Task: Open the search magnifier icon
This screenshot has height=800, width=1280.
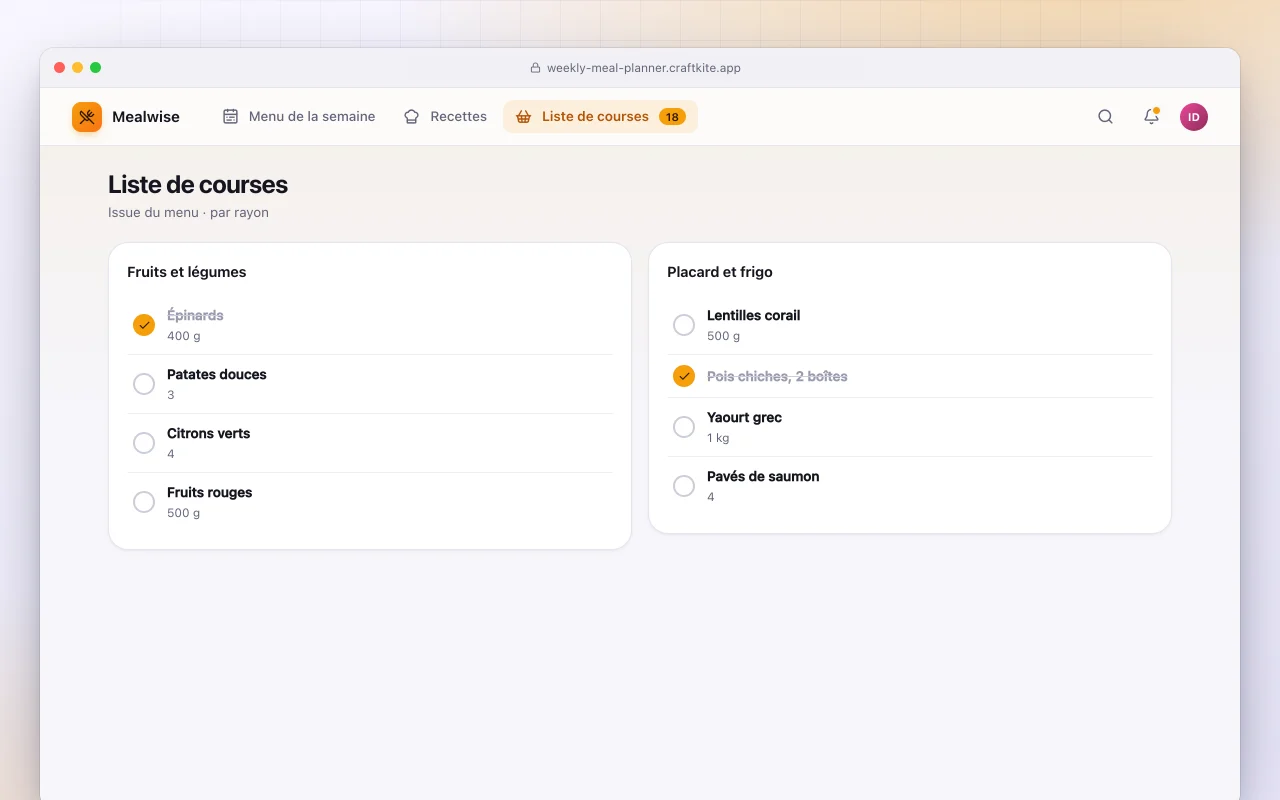Action: coord(1105,117)
